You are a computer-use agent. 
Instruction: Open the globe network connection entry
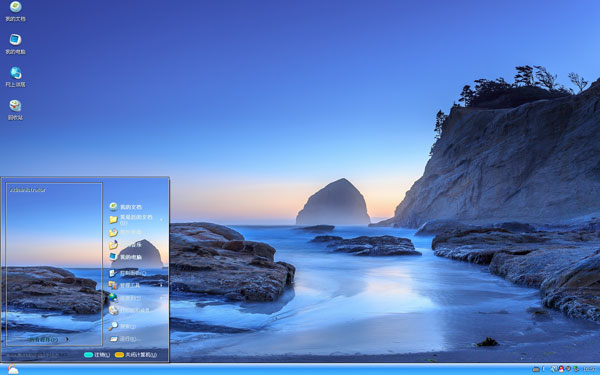125,298
